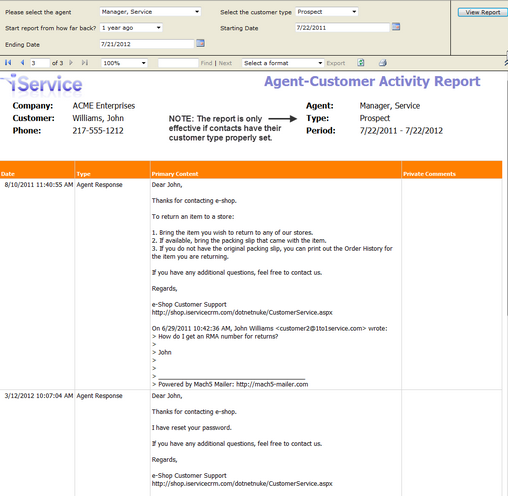
Task: Focus the current page number field
Action: point(40,63)
